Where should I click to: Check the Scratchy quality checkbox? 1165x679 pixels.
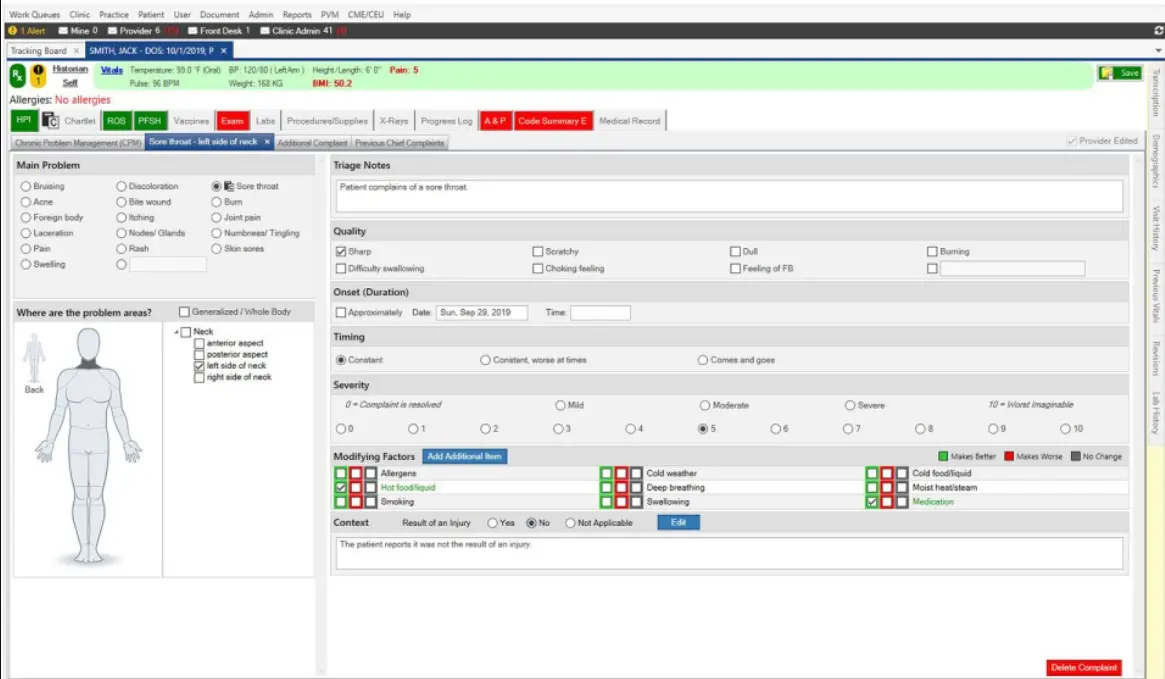click(537, 251)
